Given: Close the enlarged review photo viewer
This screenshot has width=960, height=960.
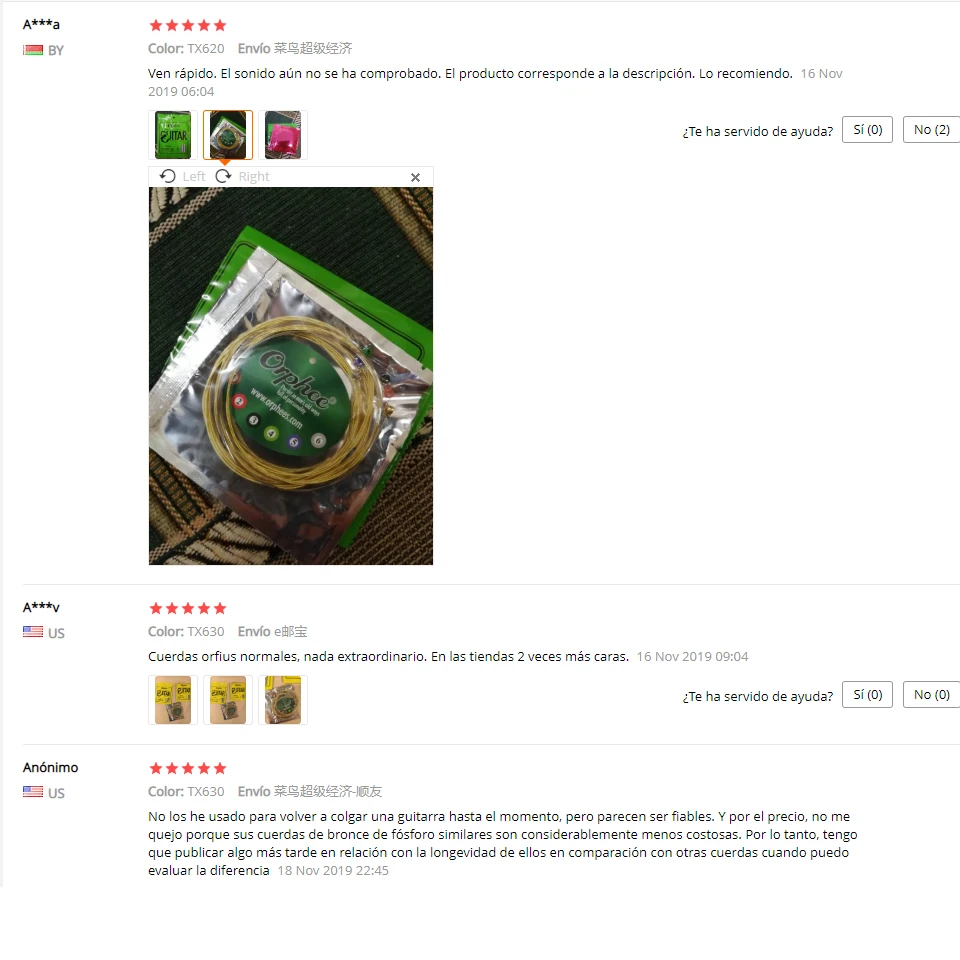Looking at the screenshot, I should (415, 177).
